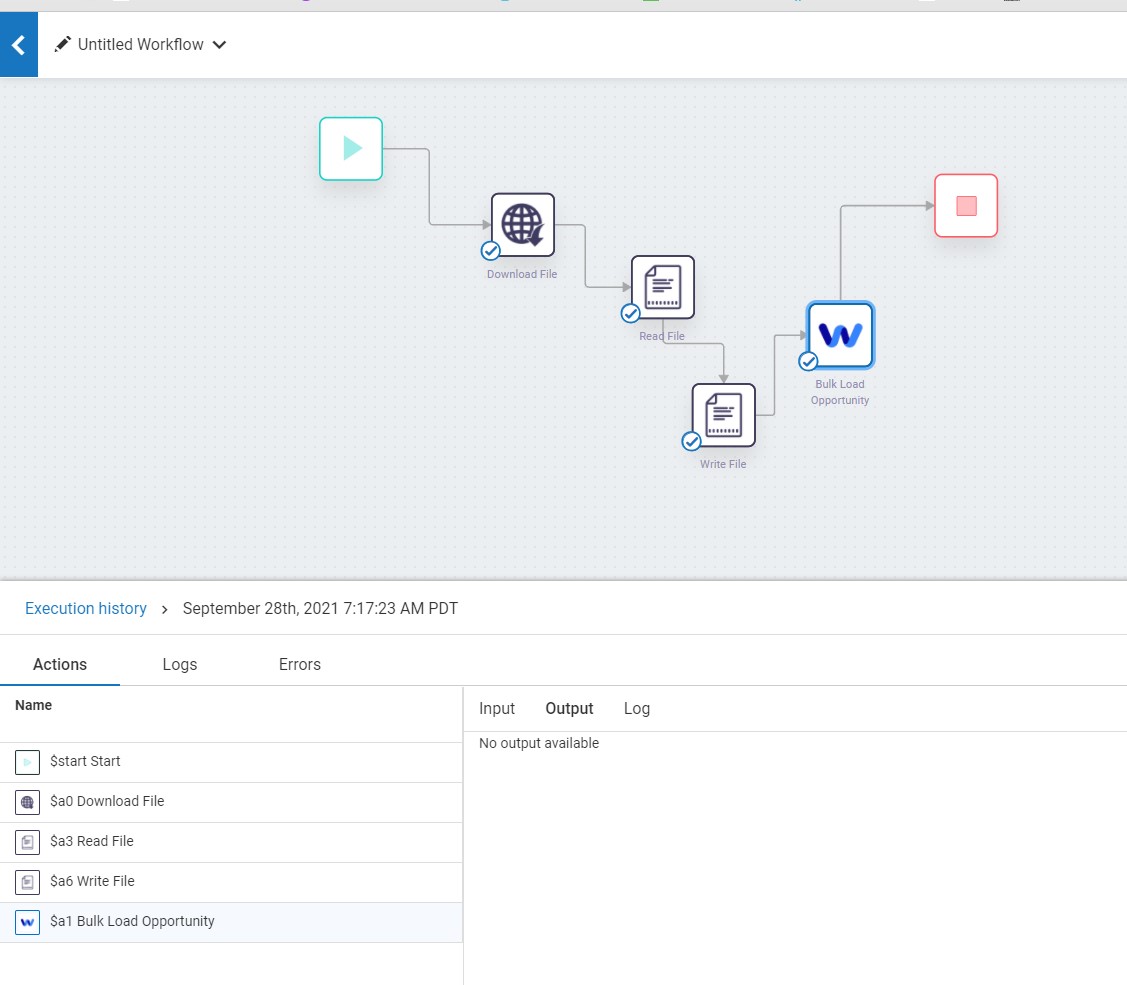Select the $a1 Bulk Load Opportunity row
1127x985 pixels.
click(231, 922)
